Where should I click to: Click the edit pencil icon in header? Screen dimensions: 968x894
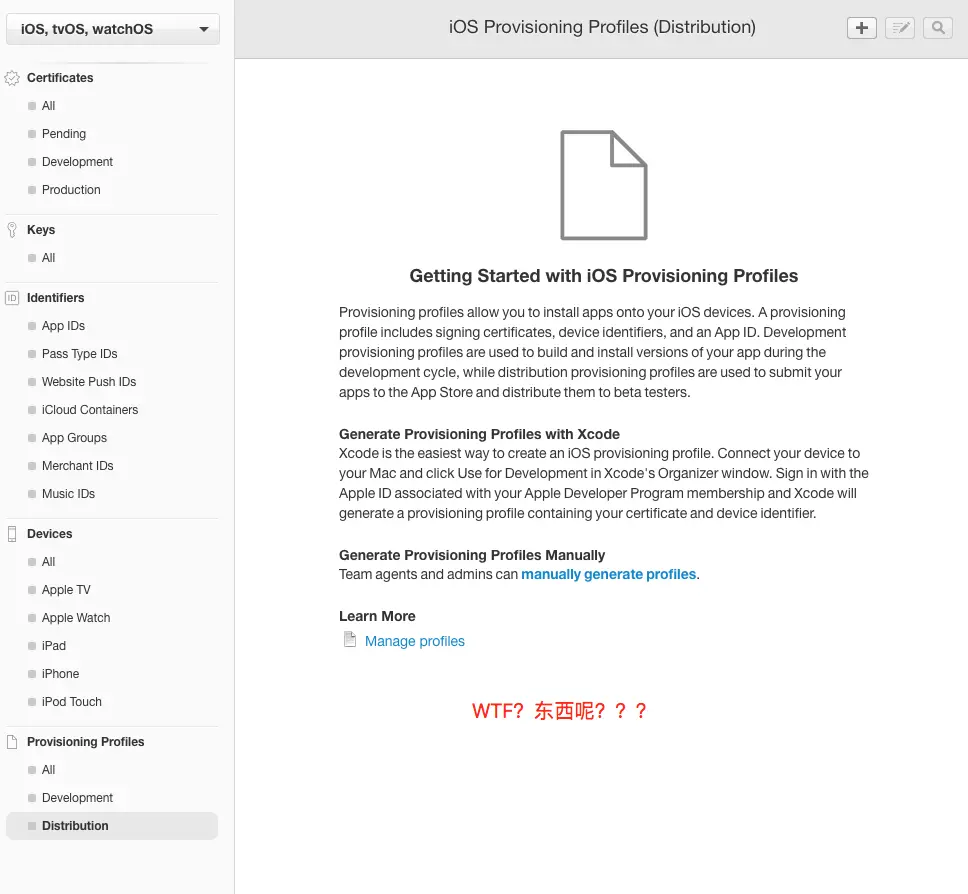[x=900, y=28]
